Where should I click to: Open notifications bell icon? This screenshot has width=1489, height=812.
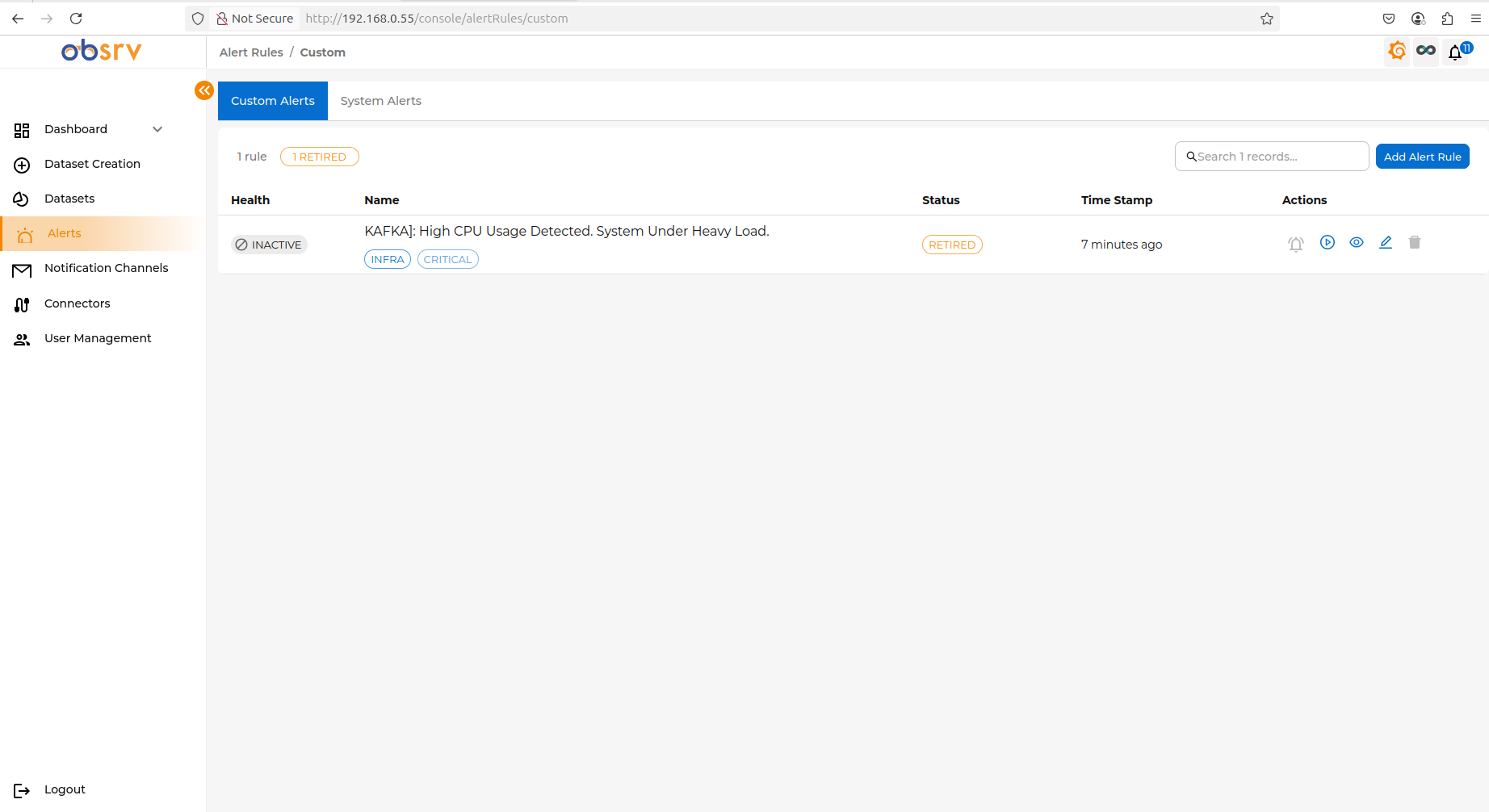1456,52
